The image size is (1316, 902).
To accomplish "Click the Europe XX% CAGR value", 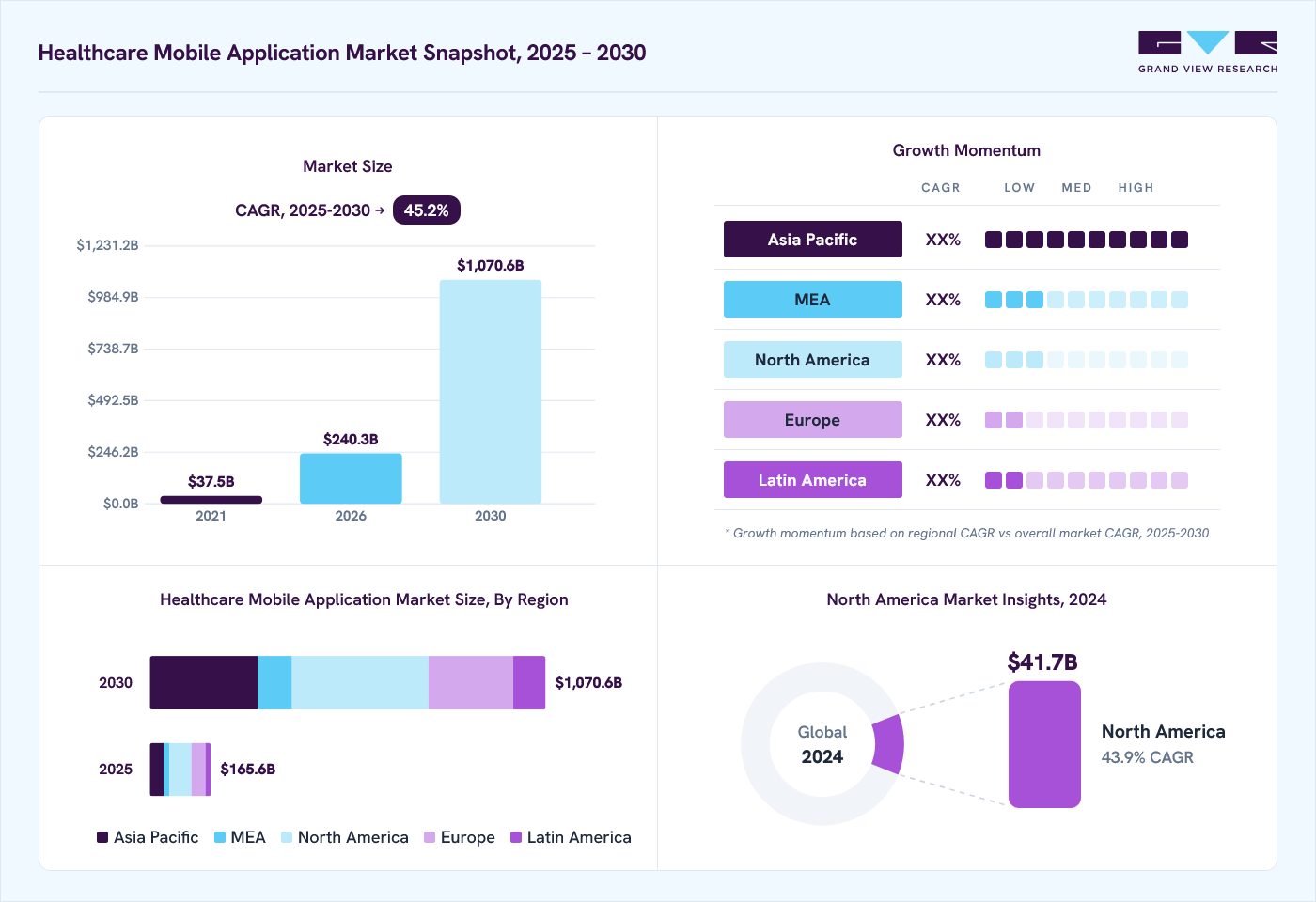I will (x=943, y=420).
